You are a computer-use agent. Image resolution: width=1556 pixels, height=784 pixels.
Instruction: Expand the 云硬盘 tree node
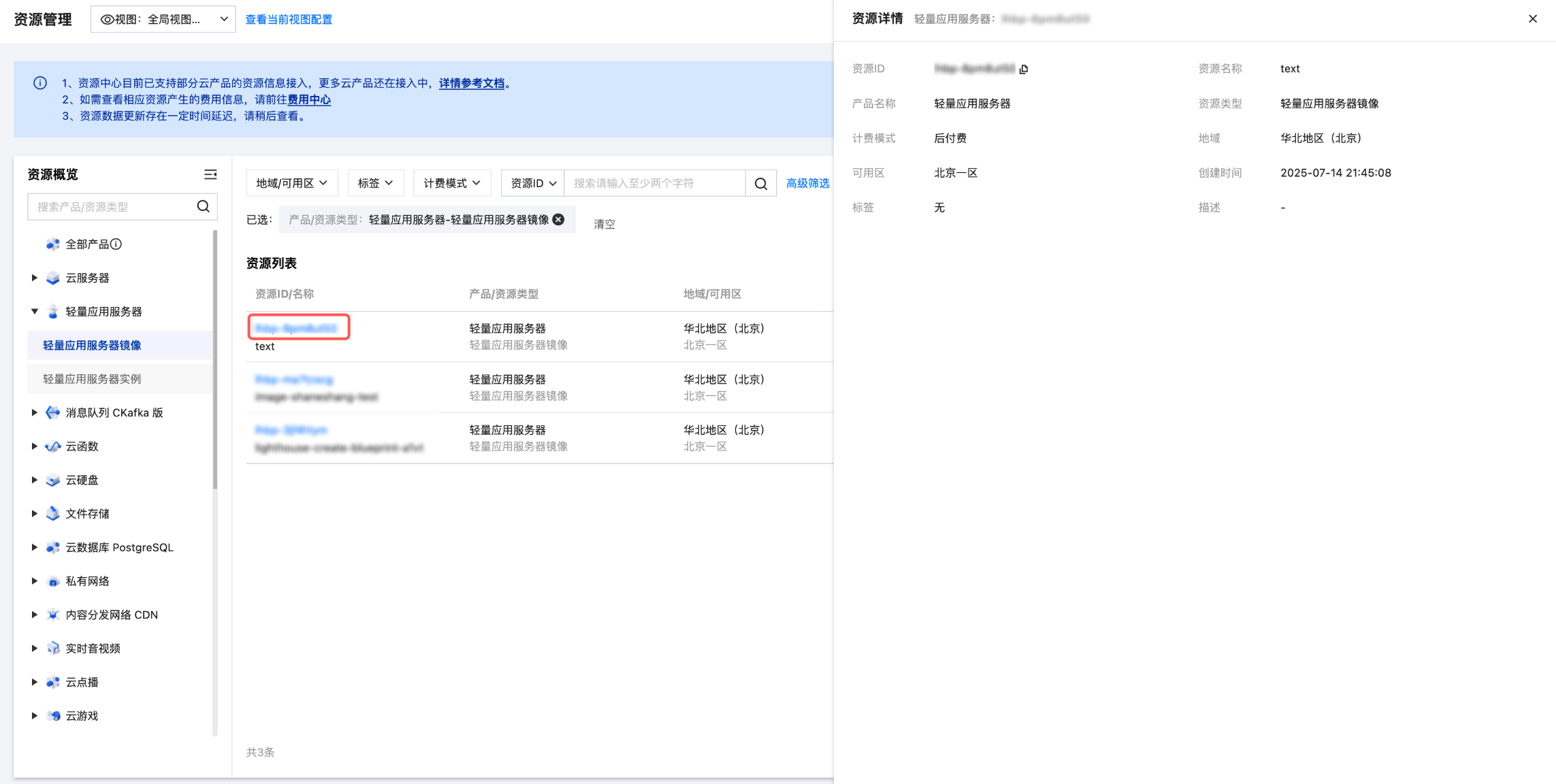34,480
